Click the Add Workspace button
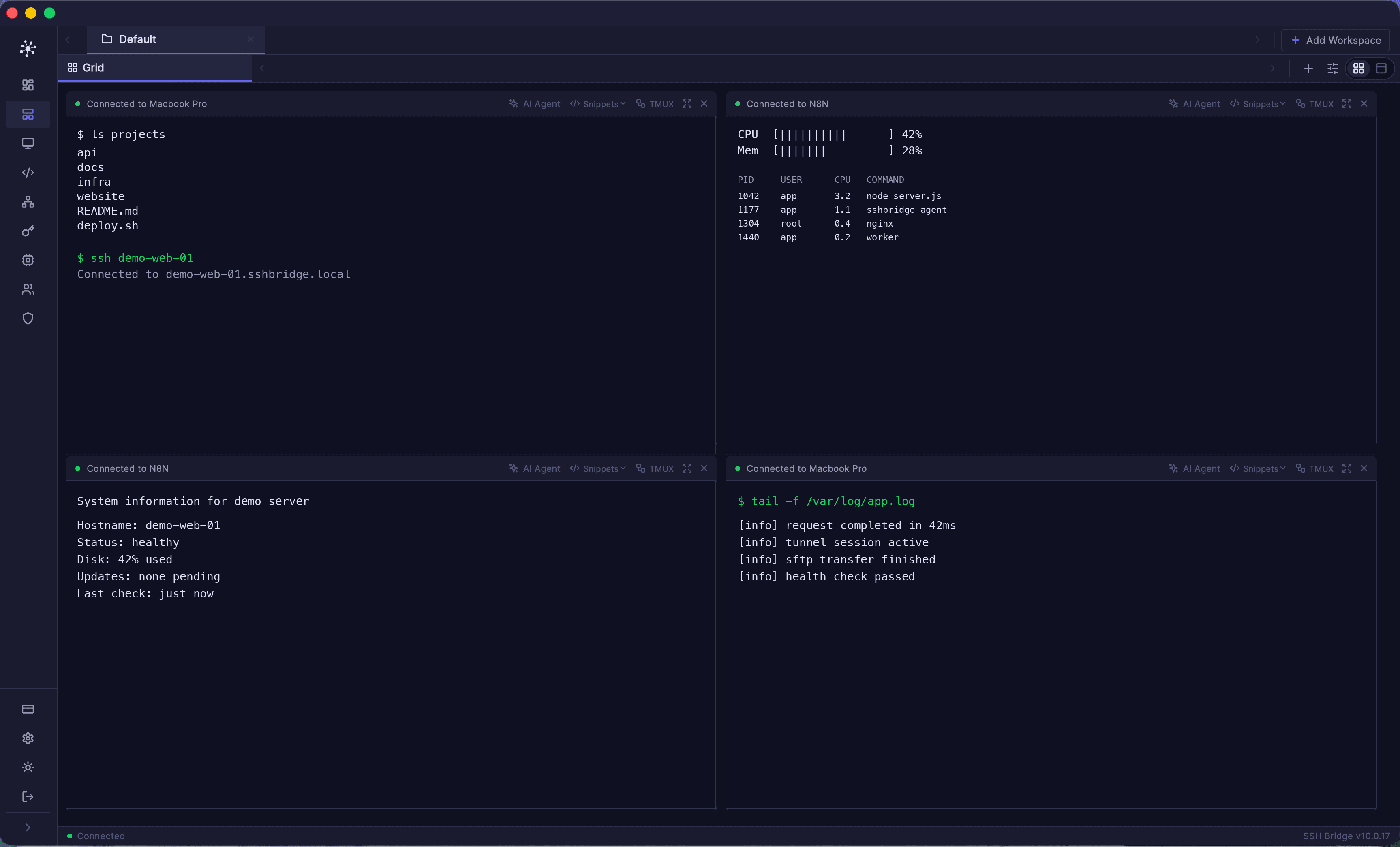This screenshot has width=1400, height=847. pos(1335,40)
